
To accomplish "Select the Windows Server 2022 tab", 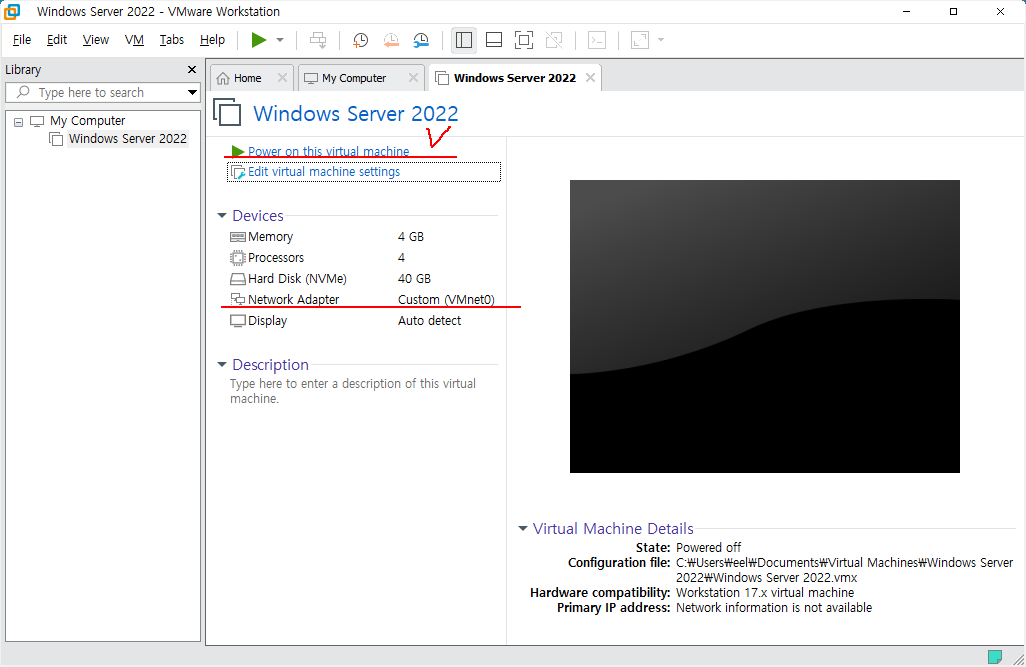I will (x=515, y=78).
